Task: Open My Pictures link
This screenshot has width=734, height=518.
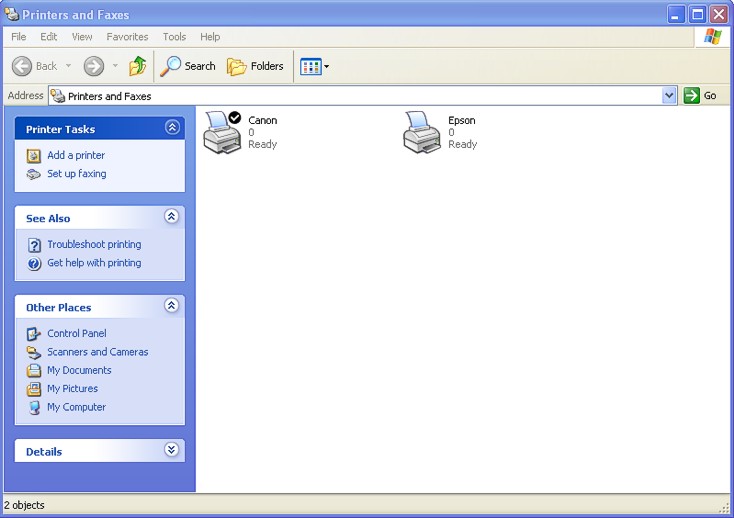Action: [73, 388]
